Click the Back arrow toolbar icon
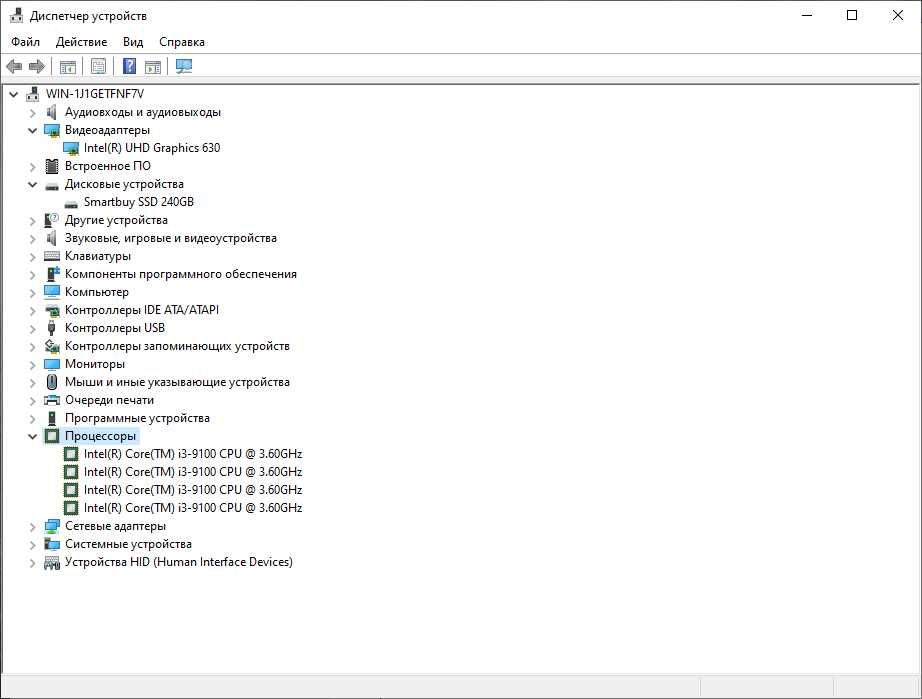The image size is (922, 699). pyautogui.click(x=14, y=66)
